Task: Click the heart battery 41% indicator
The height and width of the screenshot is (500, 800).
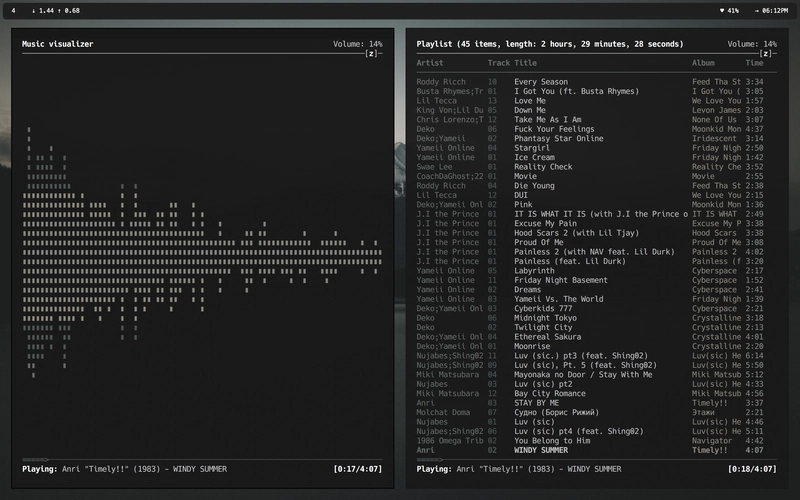Action: point(729,10)
